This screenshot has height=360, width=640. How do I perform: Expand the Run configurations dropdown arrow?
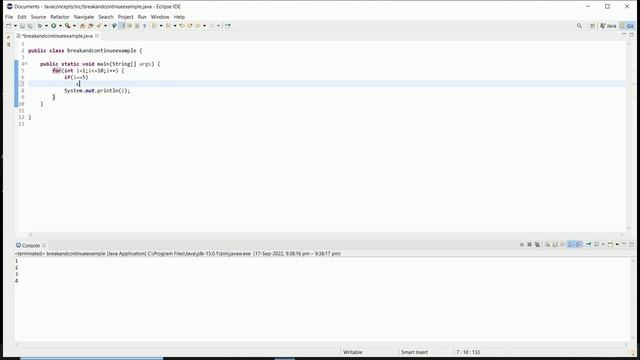coord(60,26)
